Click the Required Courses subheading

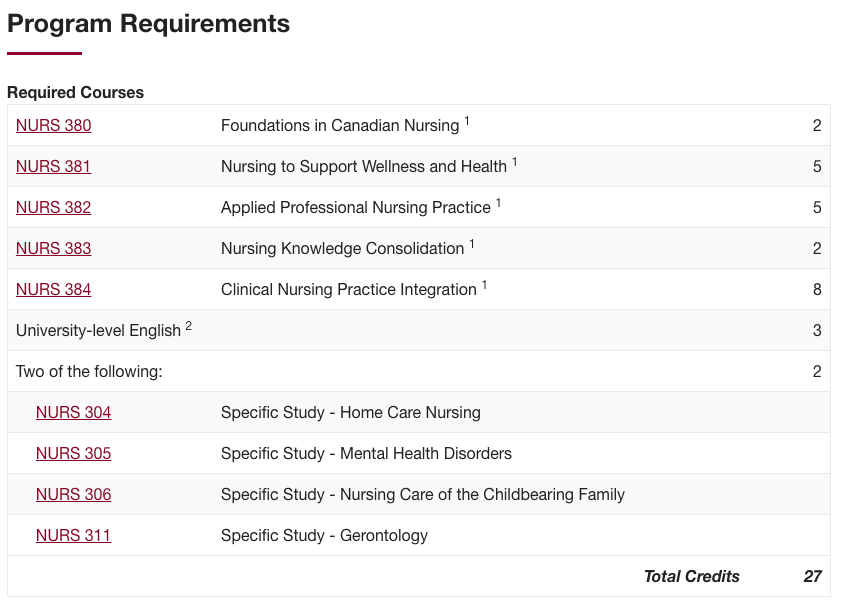pyautogui.click(x=75, y=92)
